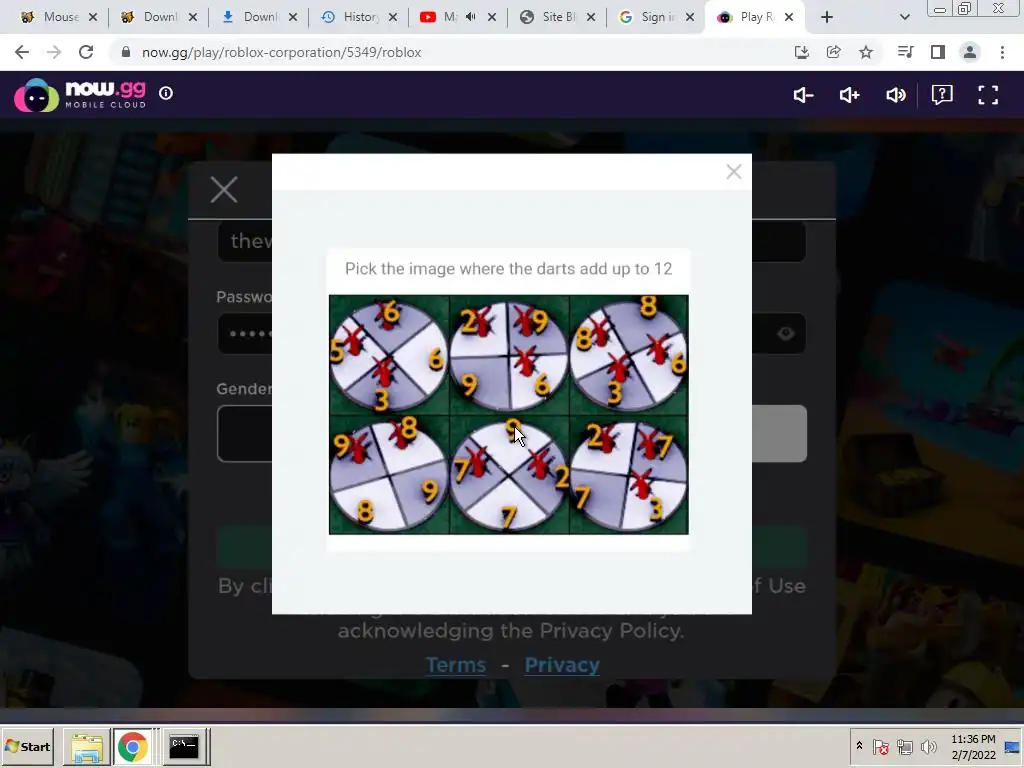
Task: Pick the bottom-left dartboard with 9 and 8 darts
Action: (x=389, y=475)
